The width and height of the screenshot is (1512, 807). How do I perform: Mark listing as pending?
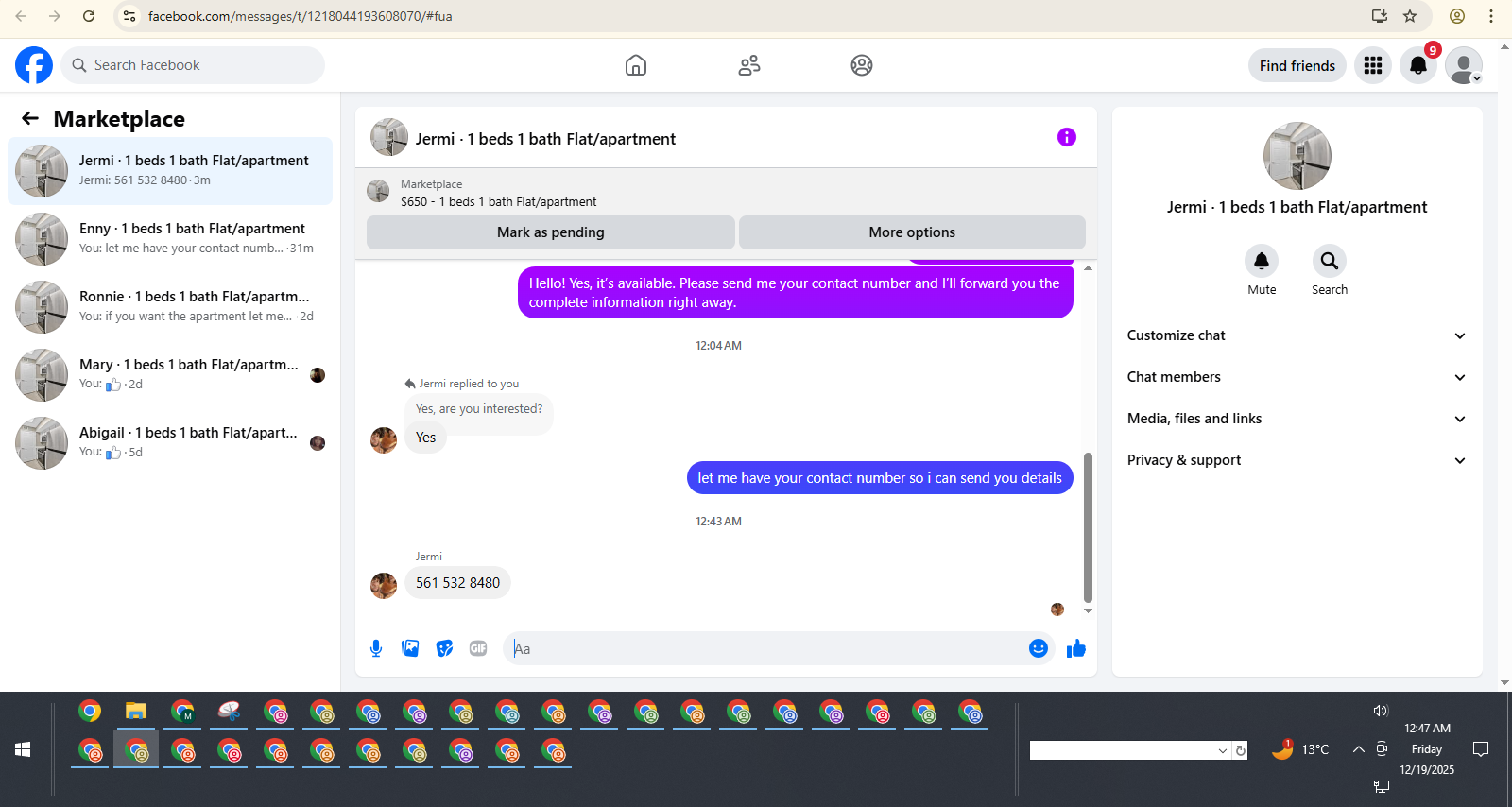(551, 232)
